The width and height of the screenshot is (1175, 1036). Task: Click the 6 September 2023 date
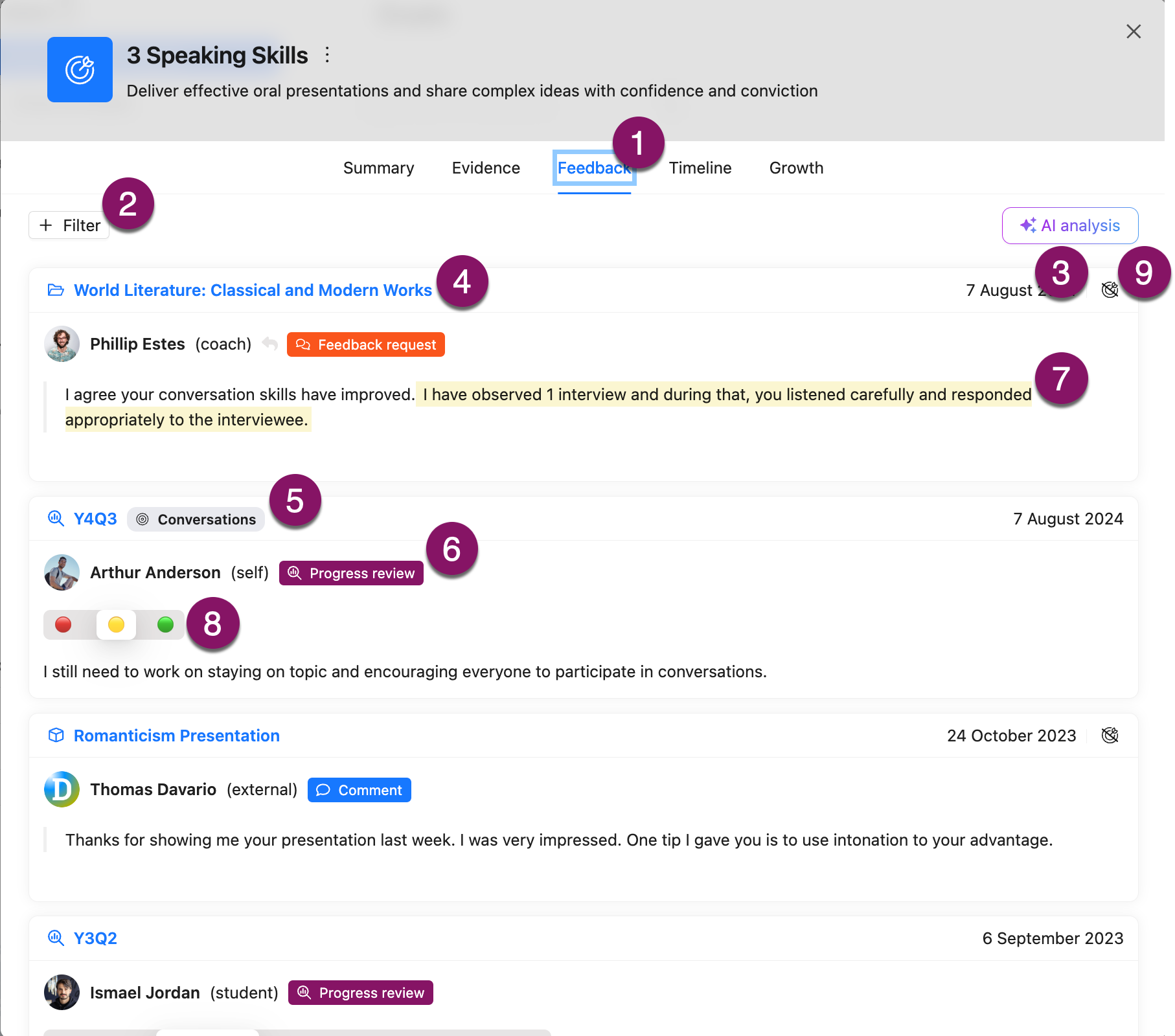click(1053, 938)
